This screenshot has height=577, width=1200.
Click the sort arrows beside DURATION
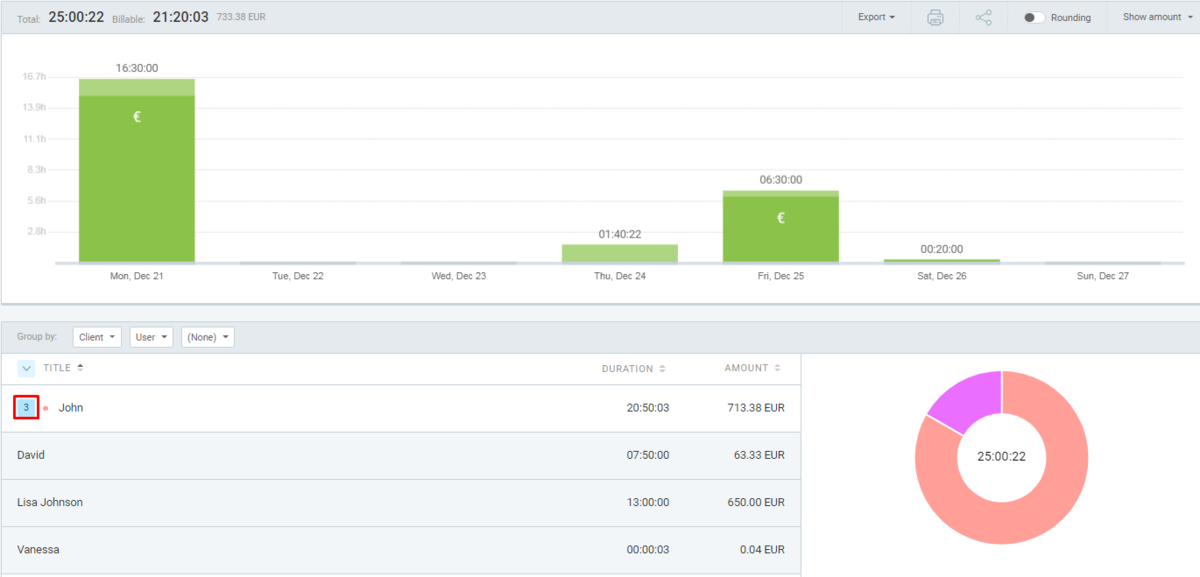662,369
